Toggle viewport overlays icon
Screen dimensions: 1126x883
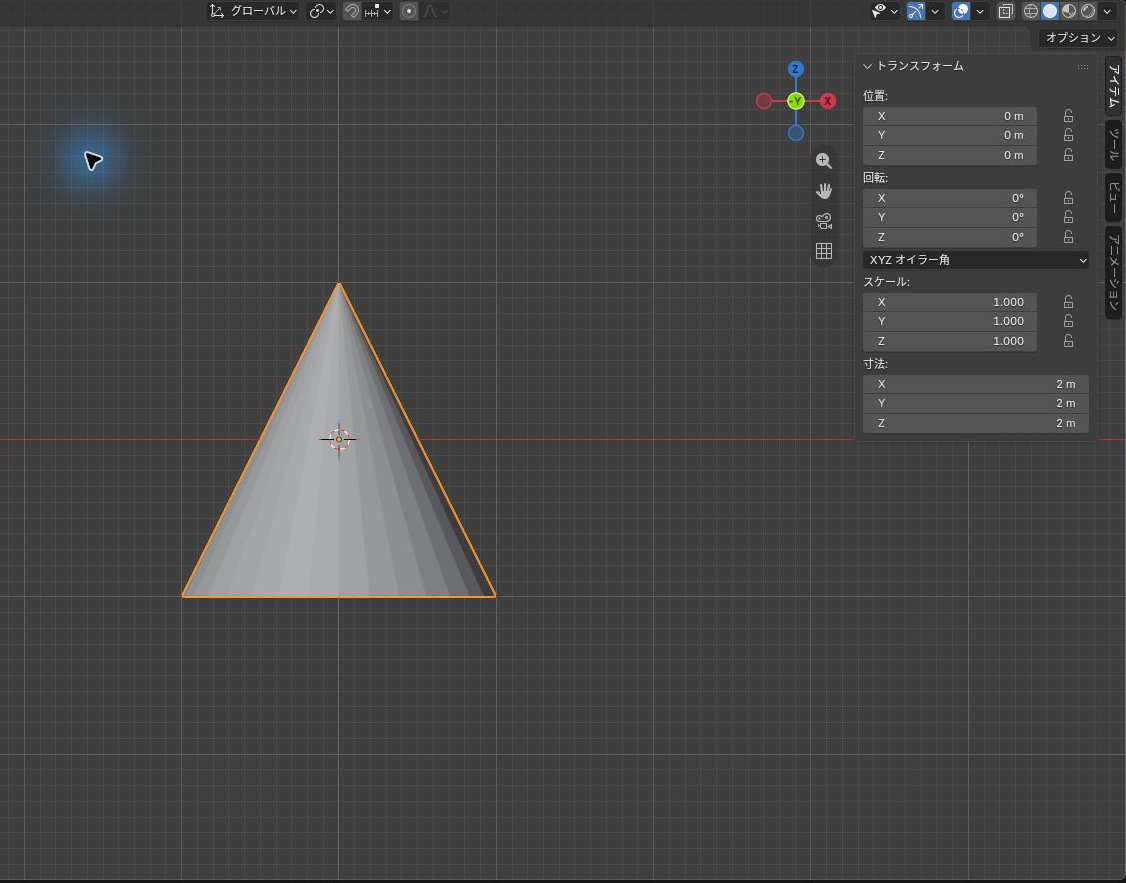961,11
